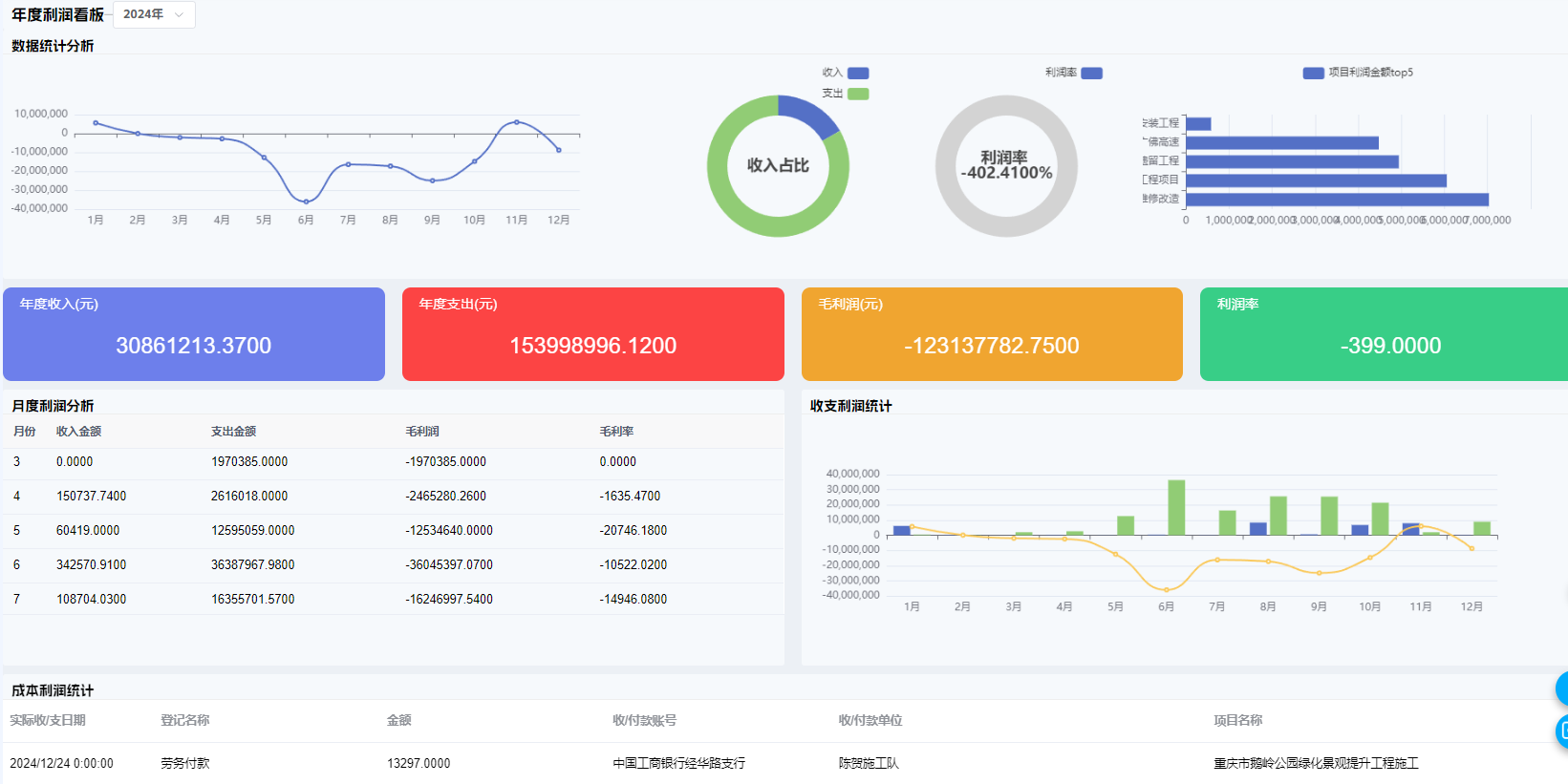Click the upper blue floating circle button

tap(1561, 689)
